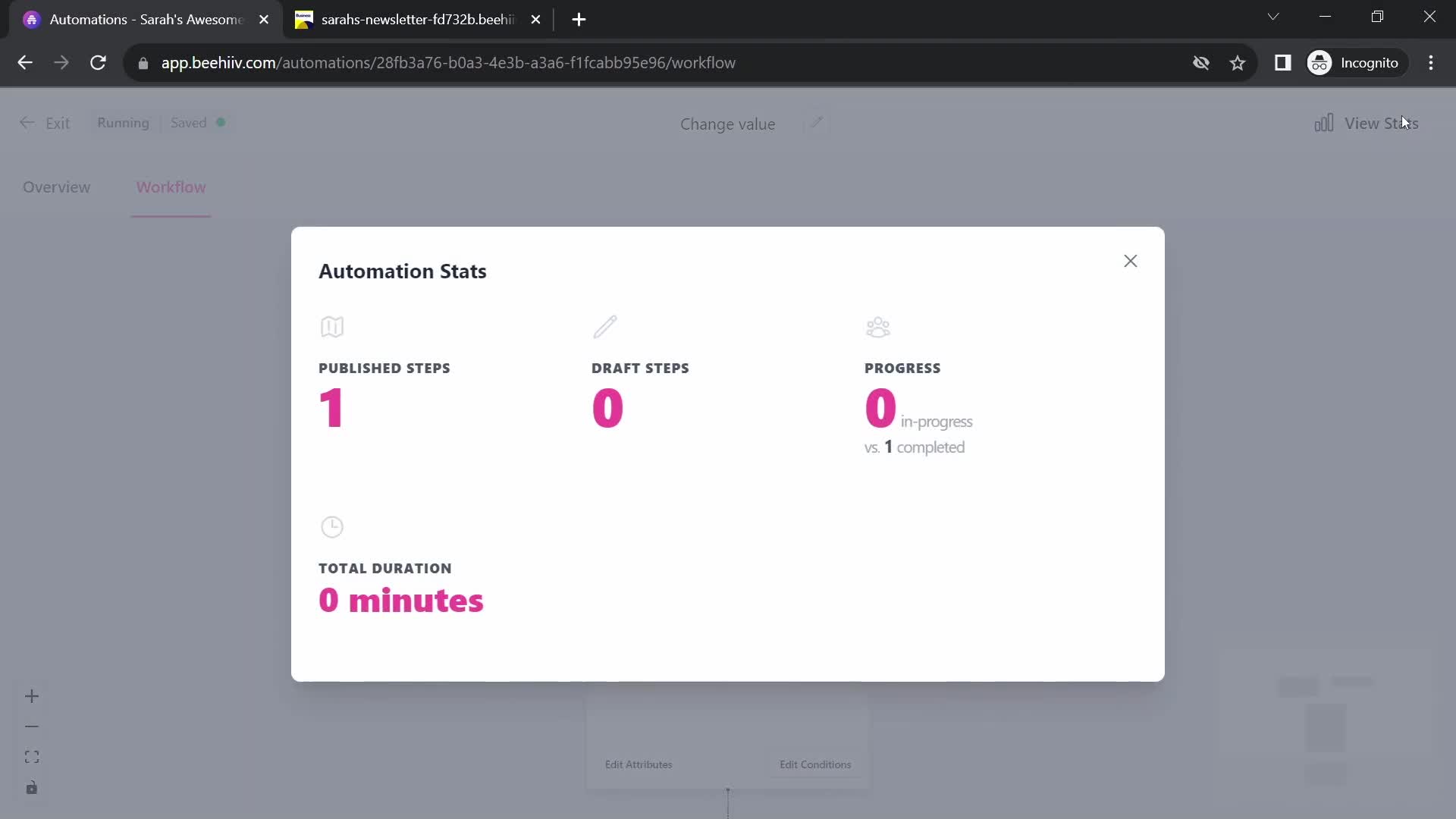Click the View Stats bar chart icon
The width and height of the screenshot is (1456, 819).
point(1324,123)
